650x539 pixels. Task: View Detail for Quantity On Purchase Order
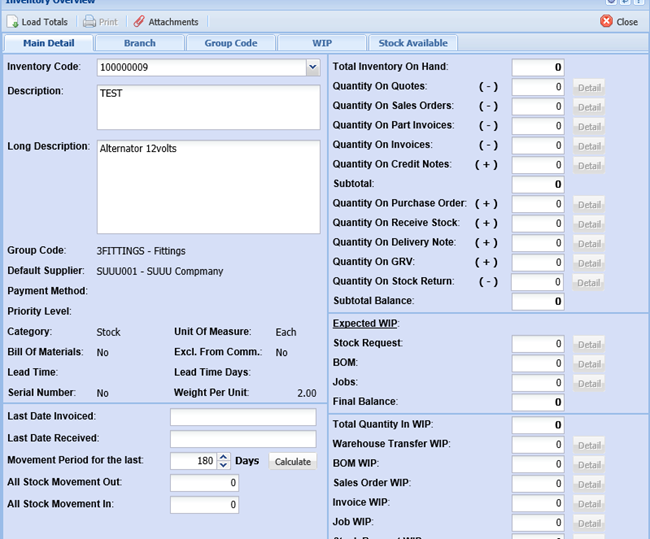(589, 205)
